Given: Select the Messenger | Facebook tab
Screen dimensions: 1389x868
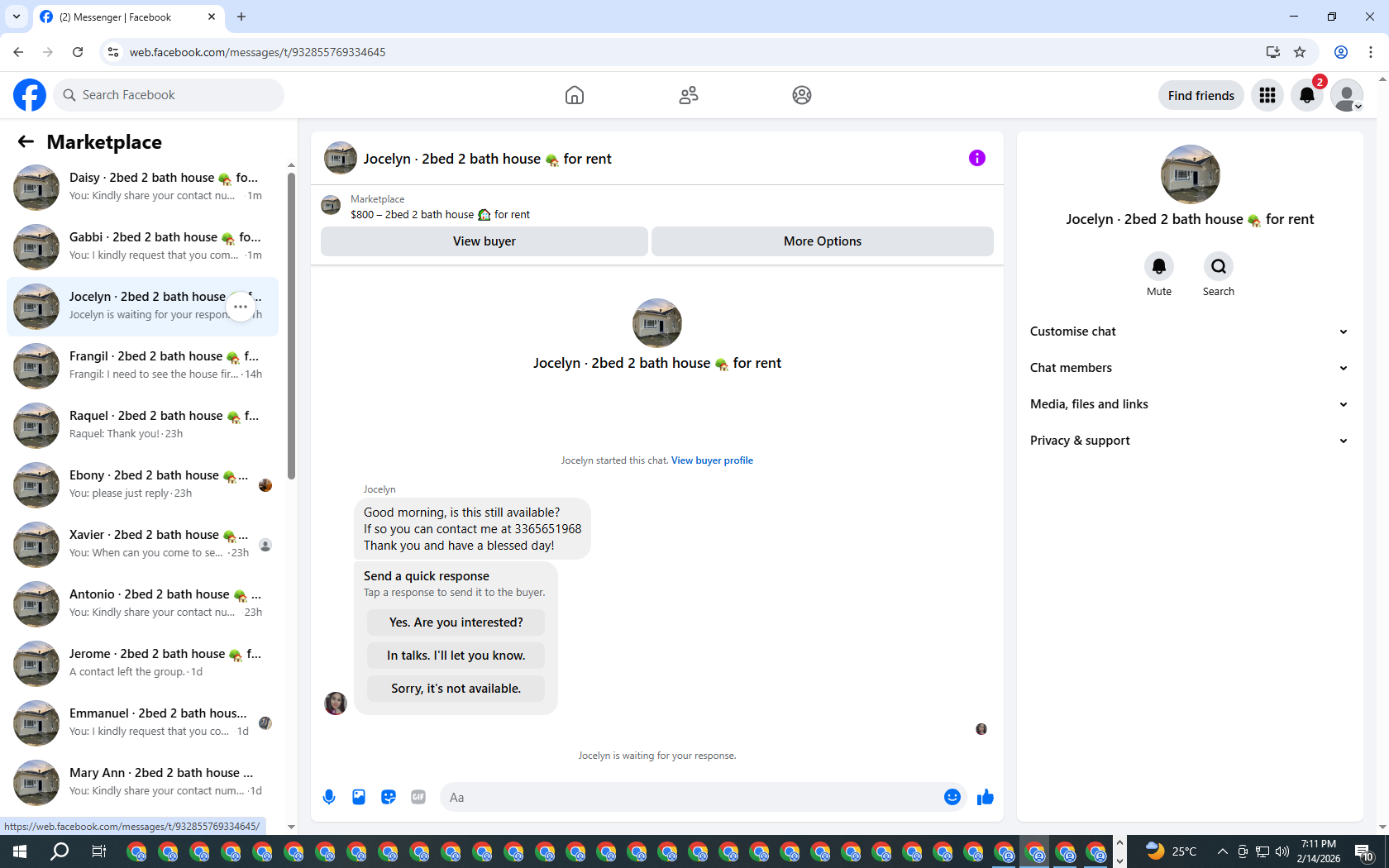Looking at the screenshot, I should click(x=128, y=17).
